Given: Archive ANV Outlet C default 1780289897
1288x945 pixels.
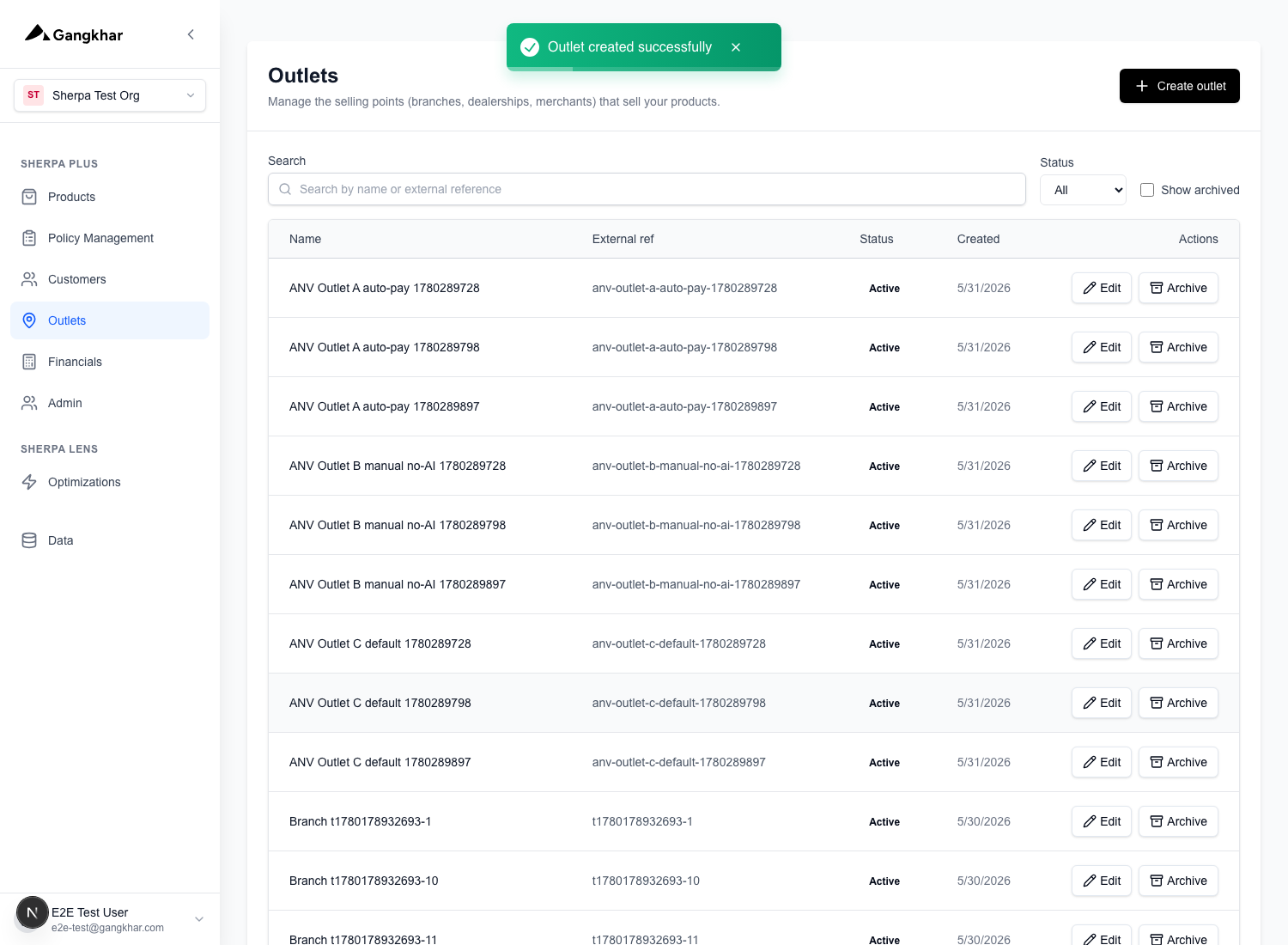Looking at the screenshot, I should (x=1178, y=762).
